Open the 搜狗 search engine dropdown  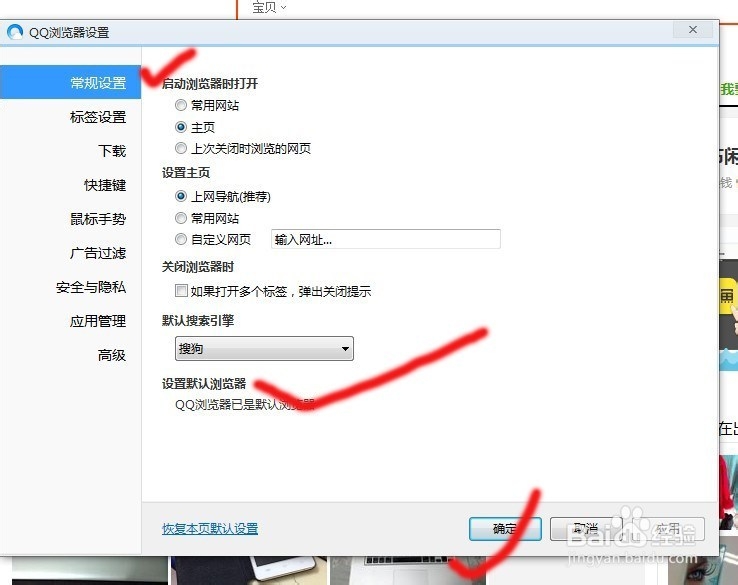click(264, 349)
